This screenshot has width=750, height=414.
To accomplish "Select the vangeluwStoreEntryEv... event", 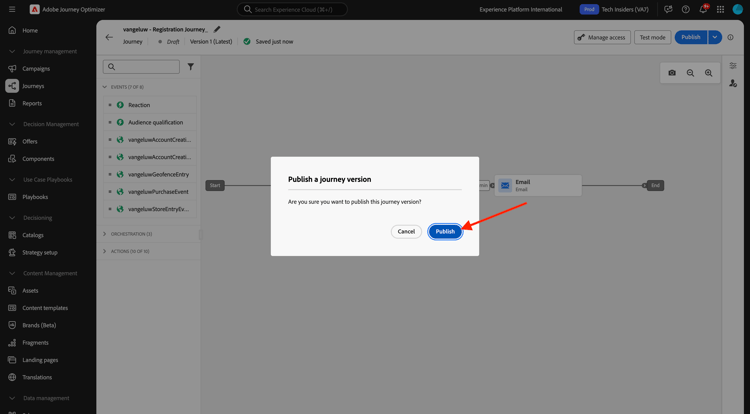I will pos(150,209).
